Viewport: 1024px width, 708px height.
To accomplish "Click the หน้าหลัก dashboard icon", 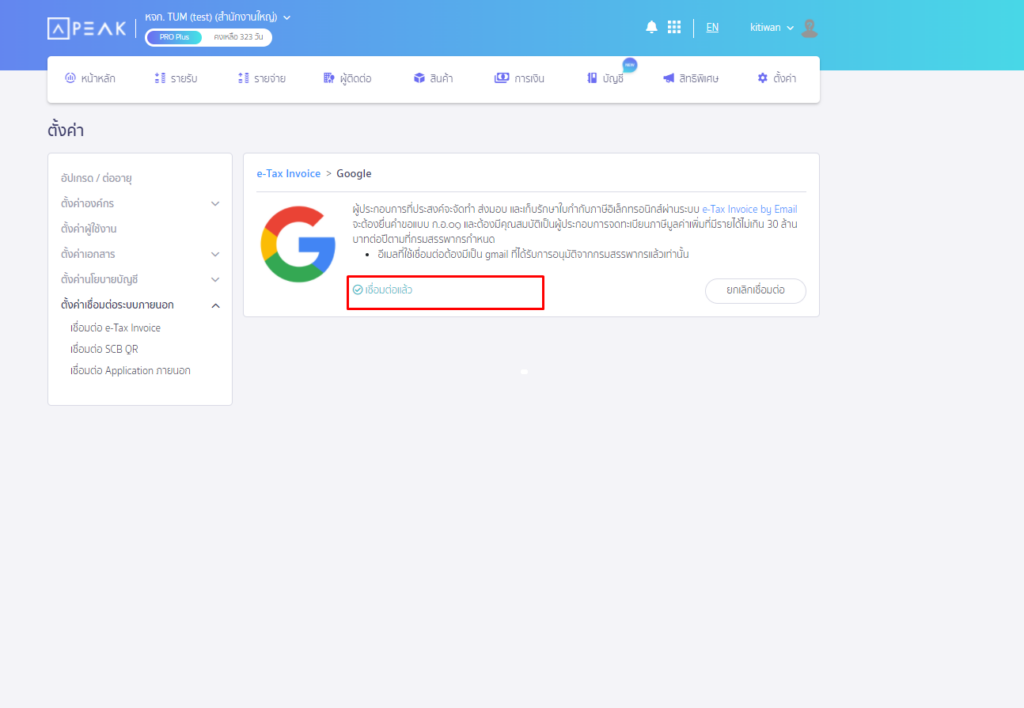I will (70, 78).
